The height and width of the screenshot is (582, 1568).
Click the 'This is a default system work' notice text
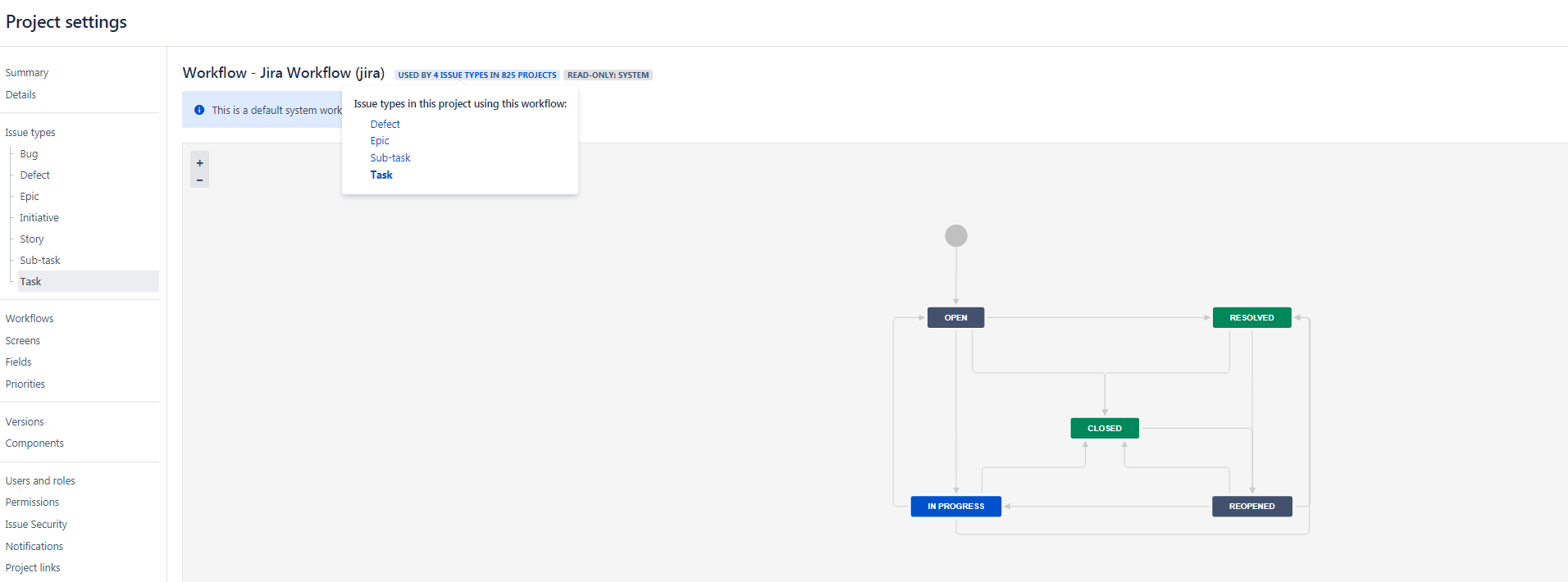[276, 111]
